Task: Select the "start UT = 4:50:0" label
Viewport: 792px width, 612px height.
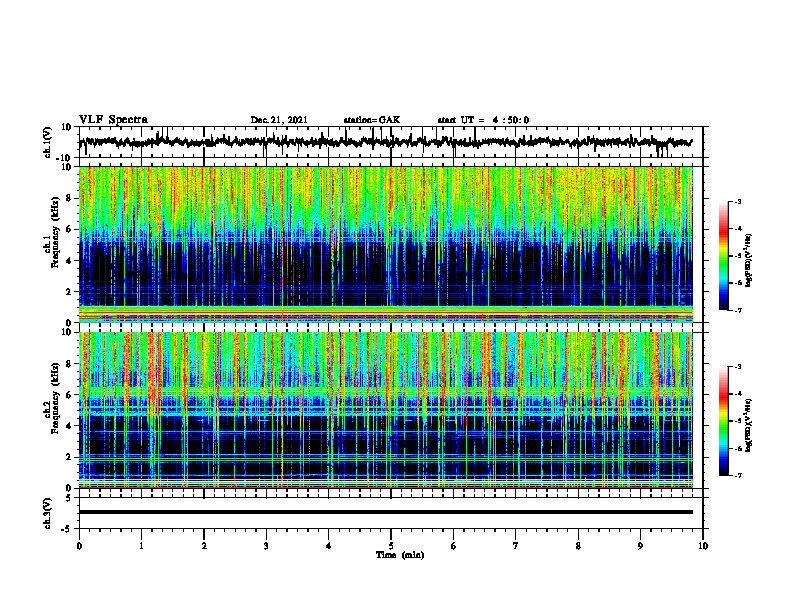Action: [483, 120]
